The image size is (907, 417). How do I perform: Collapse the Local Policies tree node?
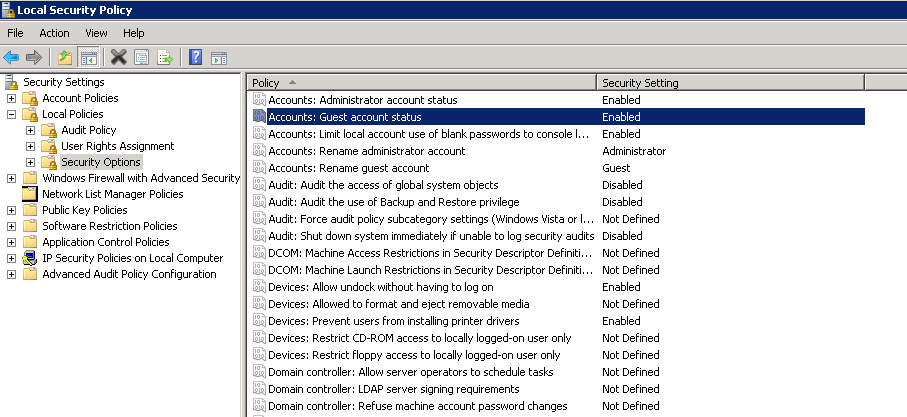[11, 114]
